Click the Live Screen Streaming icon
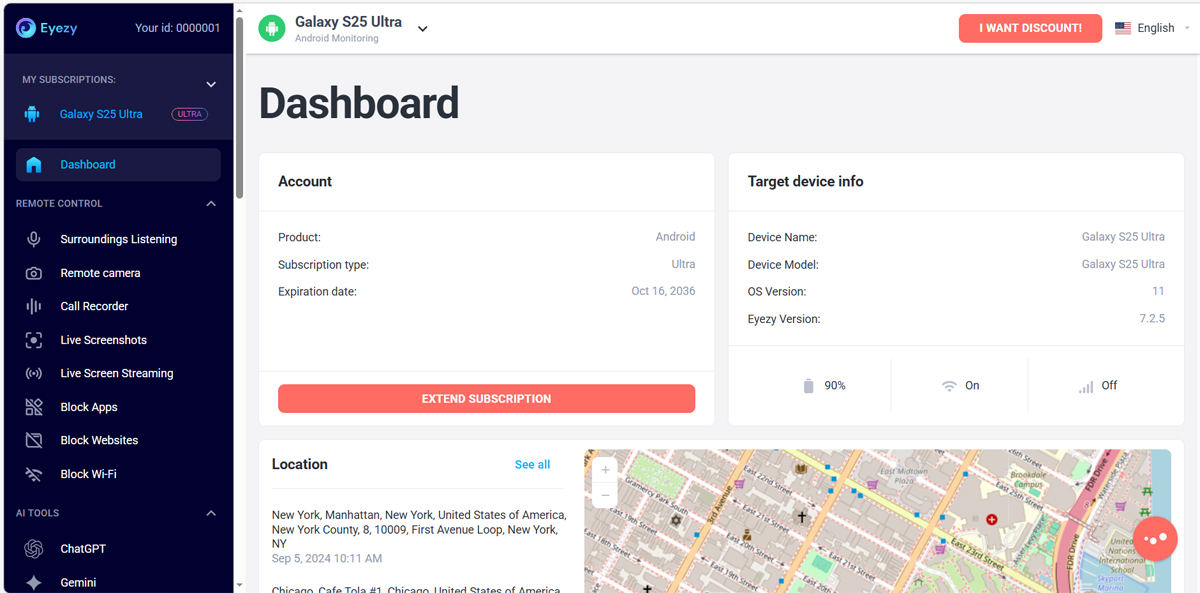1200x593 pixels. [x=34, y=373]
